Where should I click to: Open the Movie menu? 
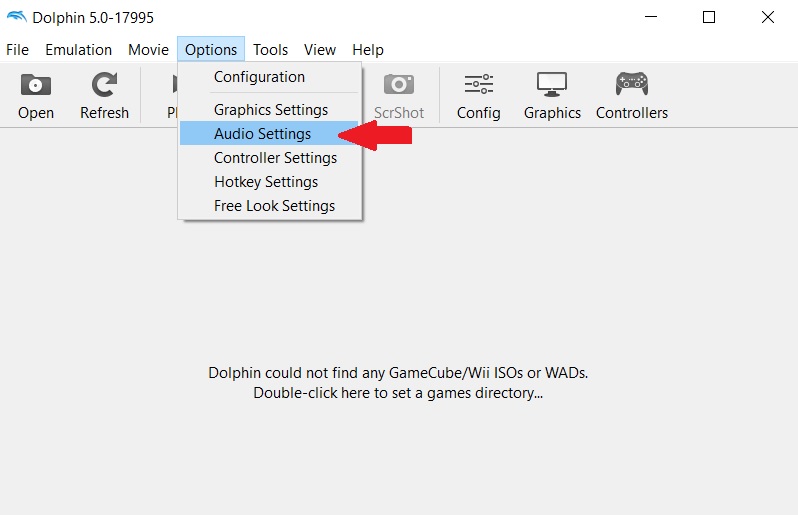148,50
